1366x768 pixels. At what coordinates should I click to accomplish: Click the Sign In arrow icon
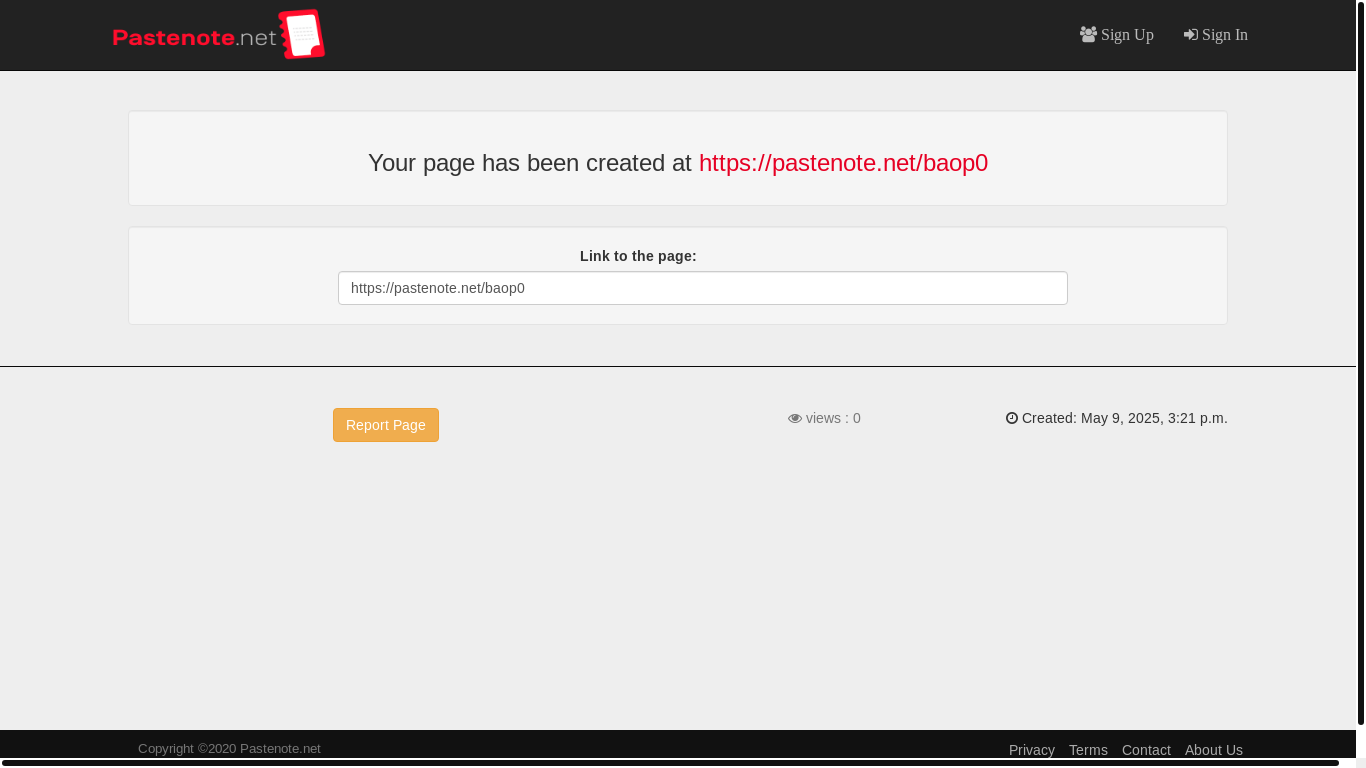point(1191,34)
